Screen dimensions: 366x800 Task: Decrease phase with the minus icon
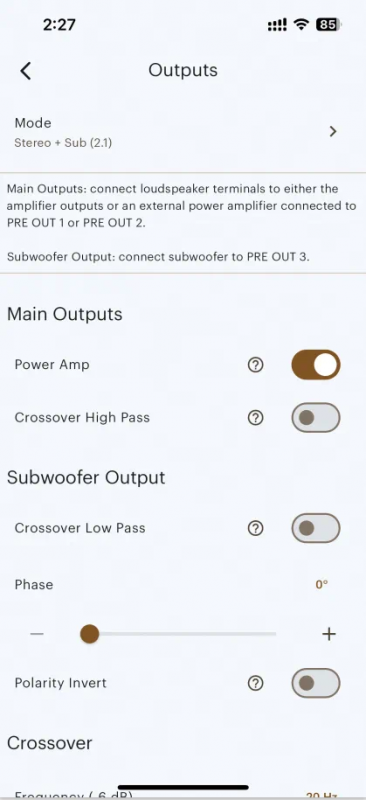37,634
